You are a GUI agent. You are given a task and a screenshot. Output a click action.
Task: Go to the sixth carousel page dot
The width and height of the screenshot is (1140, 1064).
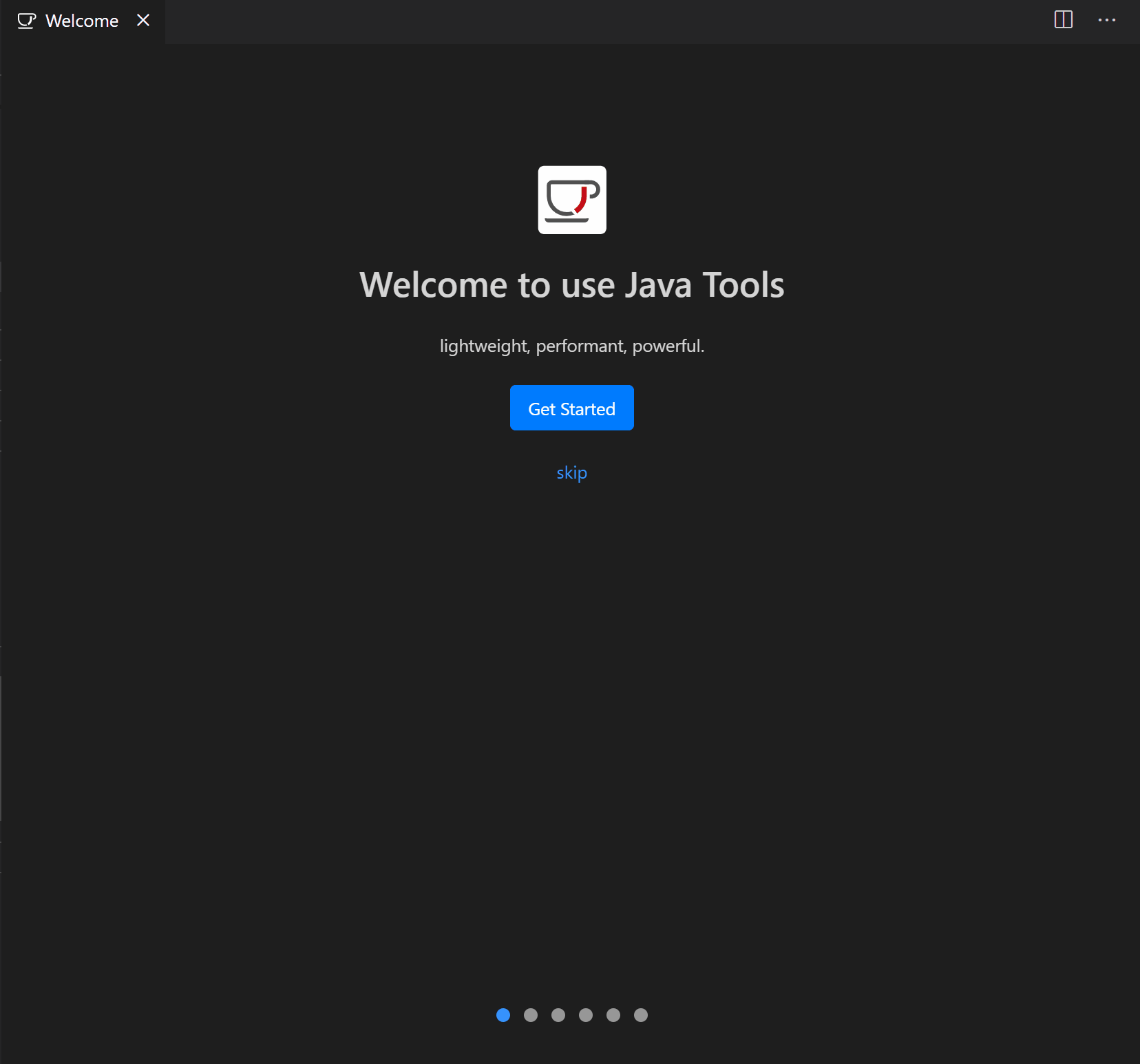pyautogui.click(x=641, y=1015)
